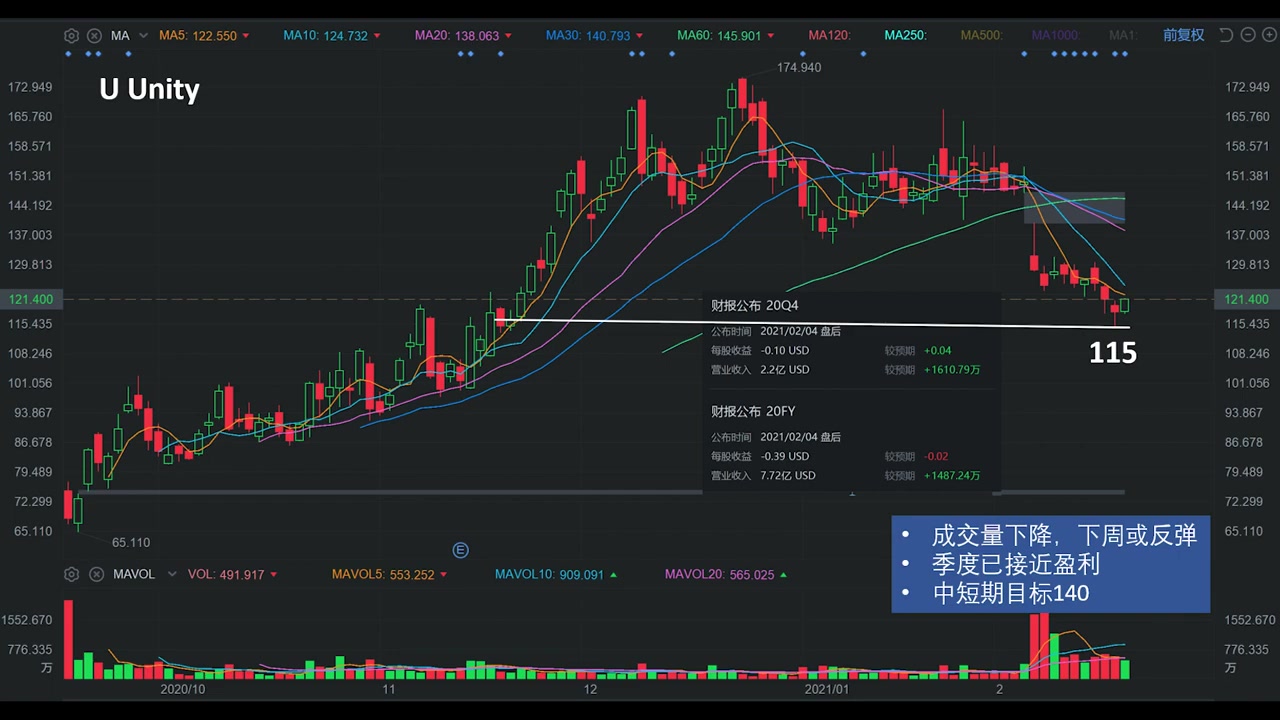Screen dimensions: 1280x720
Task: Click the 财报公布 20FY heading
Action: (x=753, y=411)
